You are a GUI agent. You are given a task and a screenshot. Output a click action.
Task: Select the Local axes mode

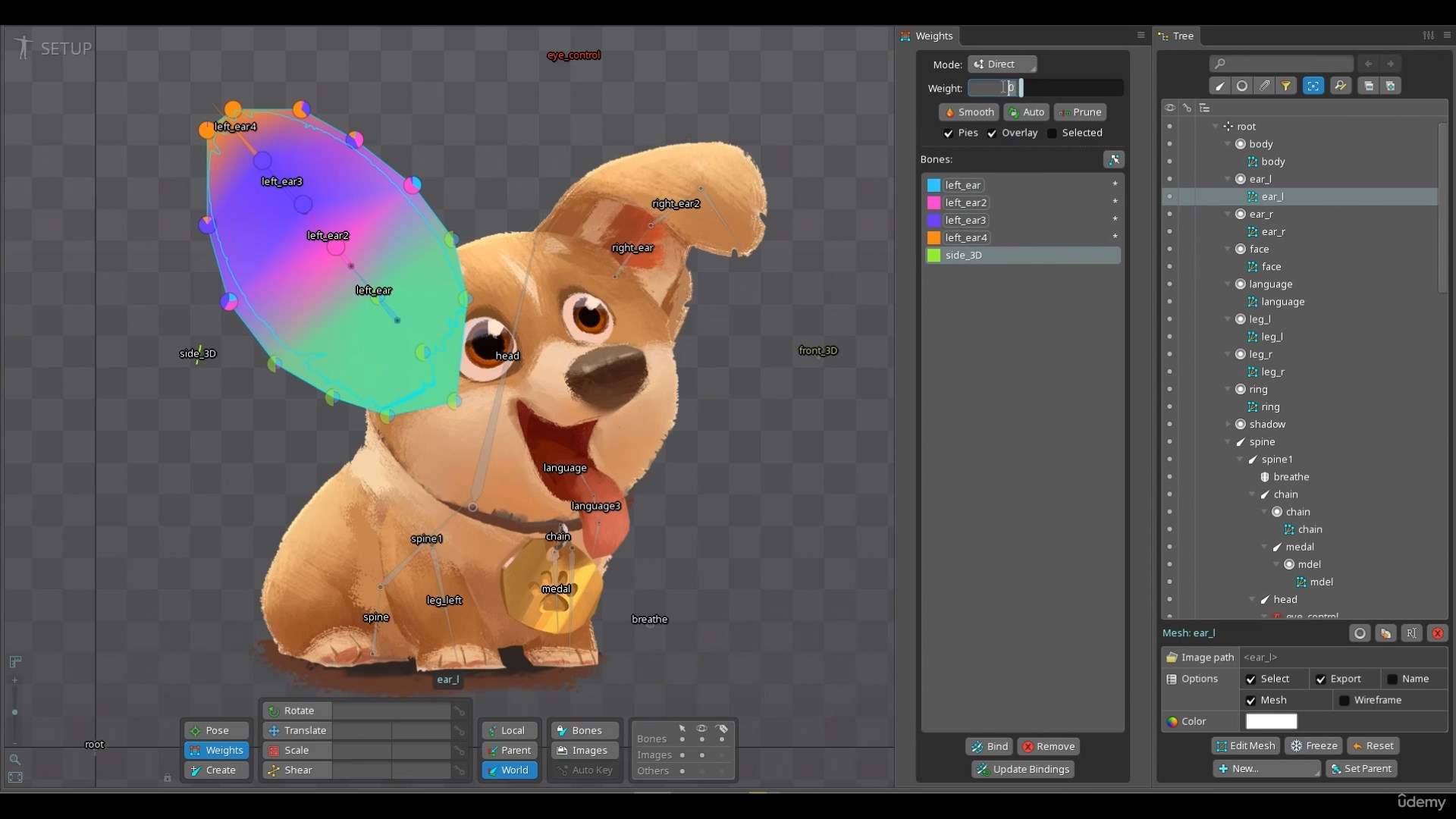(x=510, y=731)
